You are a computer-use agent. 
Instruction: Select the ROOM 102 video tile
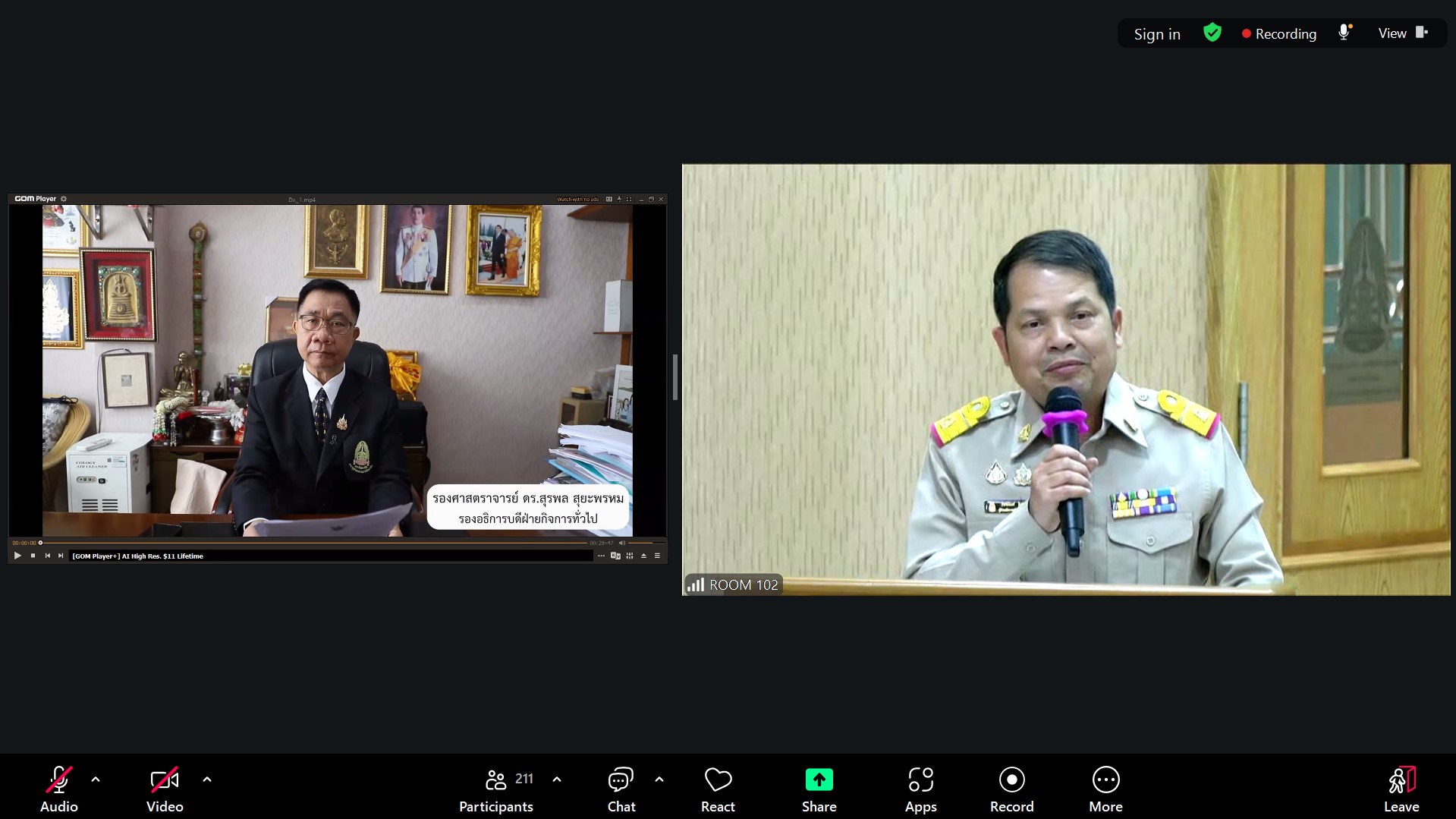[1065, 380]
